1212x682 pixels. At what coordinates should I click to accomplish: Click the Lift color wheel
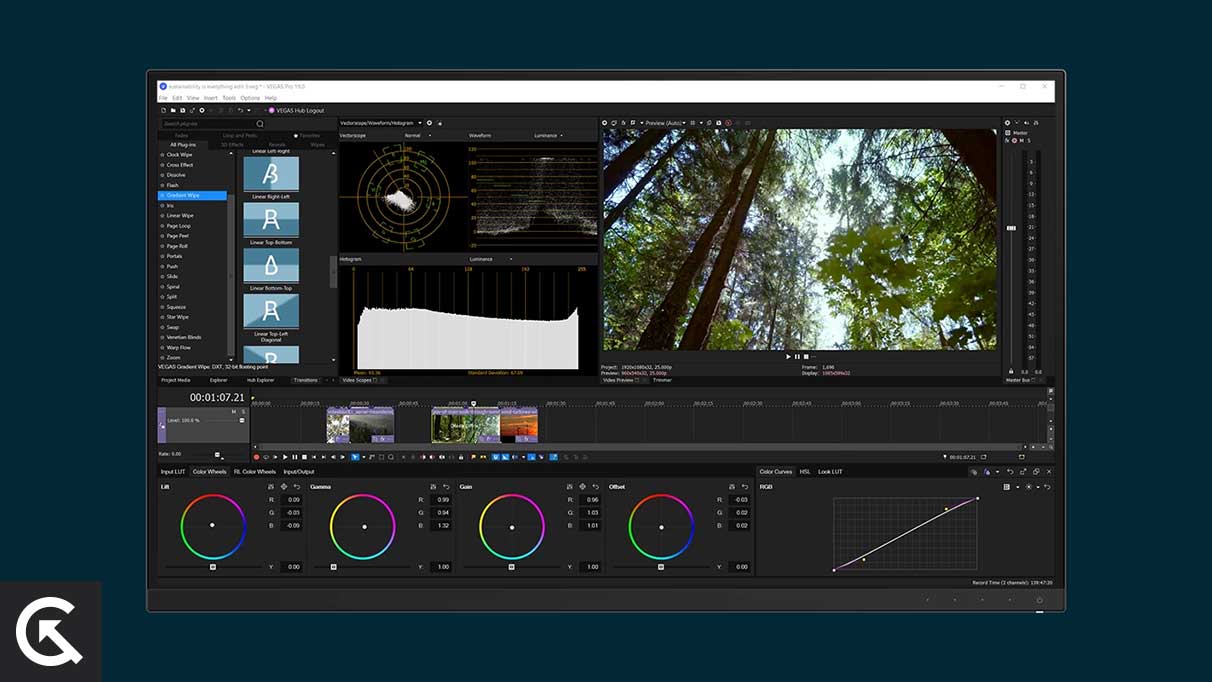[x=213, y=526]
